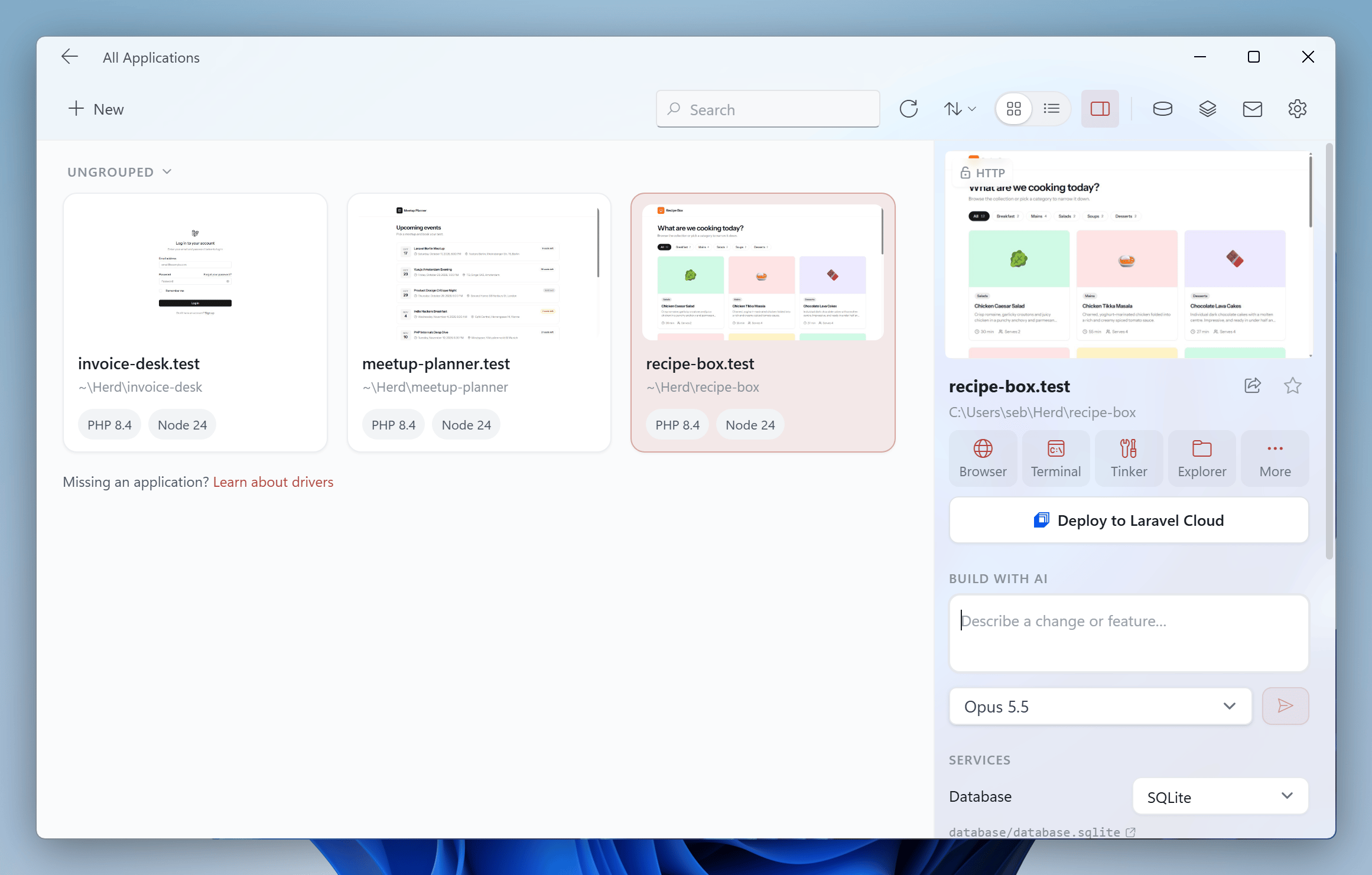Click the SERVICES heading
The height and width of the screenshot is (875, 1372).
point(980,760)
